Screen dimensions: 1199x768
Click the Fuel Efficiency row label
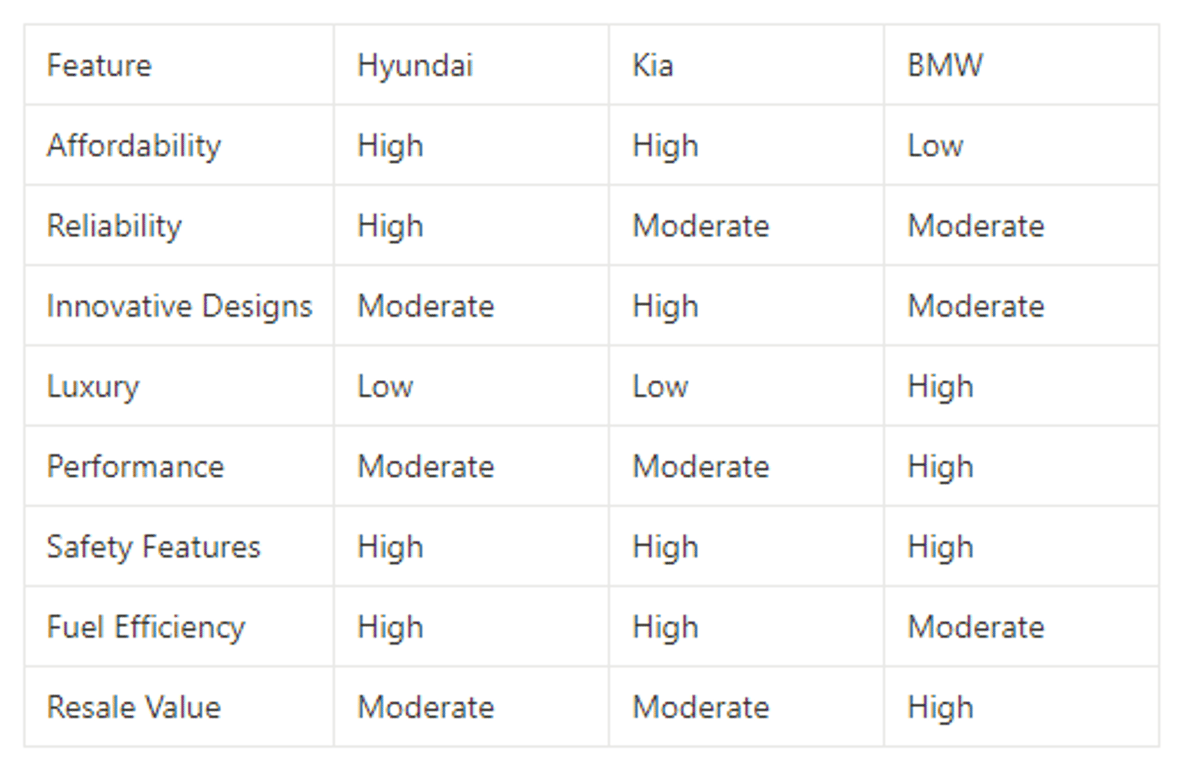(179, 627)
